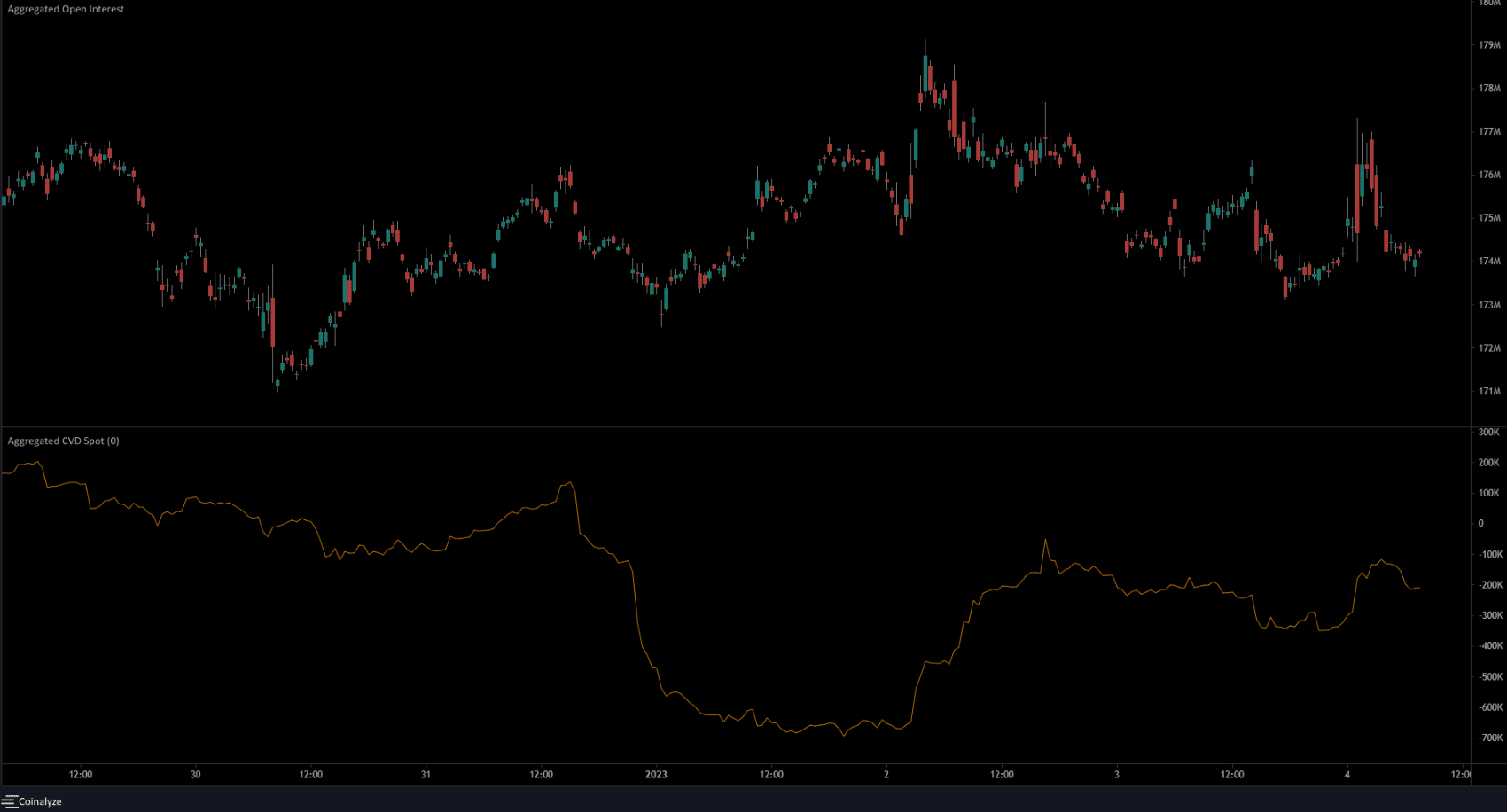Click the 178M open interest axis label
Screen dimensions: 1507x812
point(1489,89)
